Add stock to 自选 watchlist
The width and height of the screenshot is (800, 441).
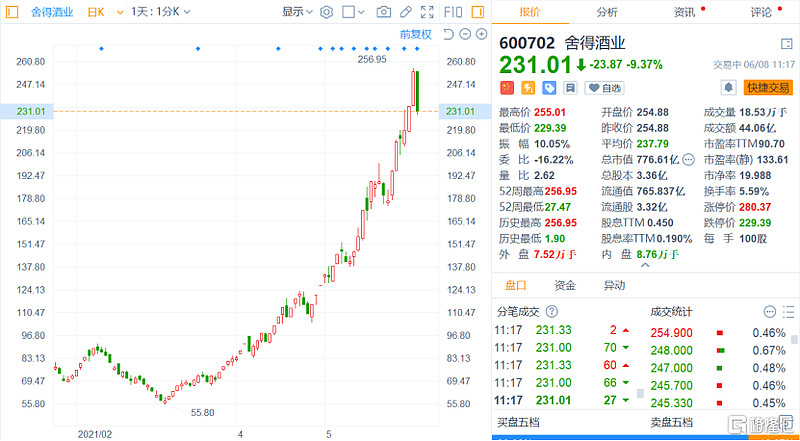pos(605,88)
